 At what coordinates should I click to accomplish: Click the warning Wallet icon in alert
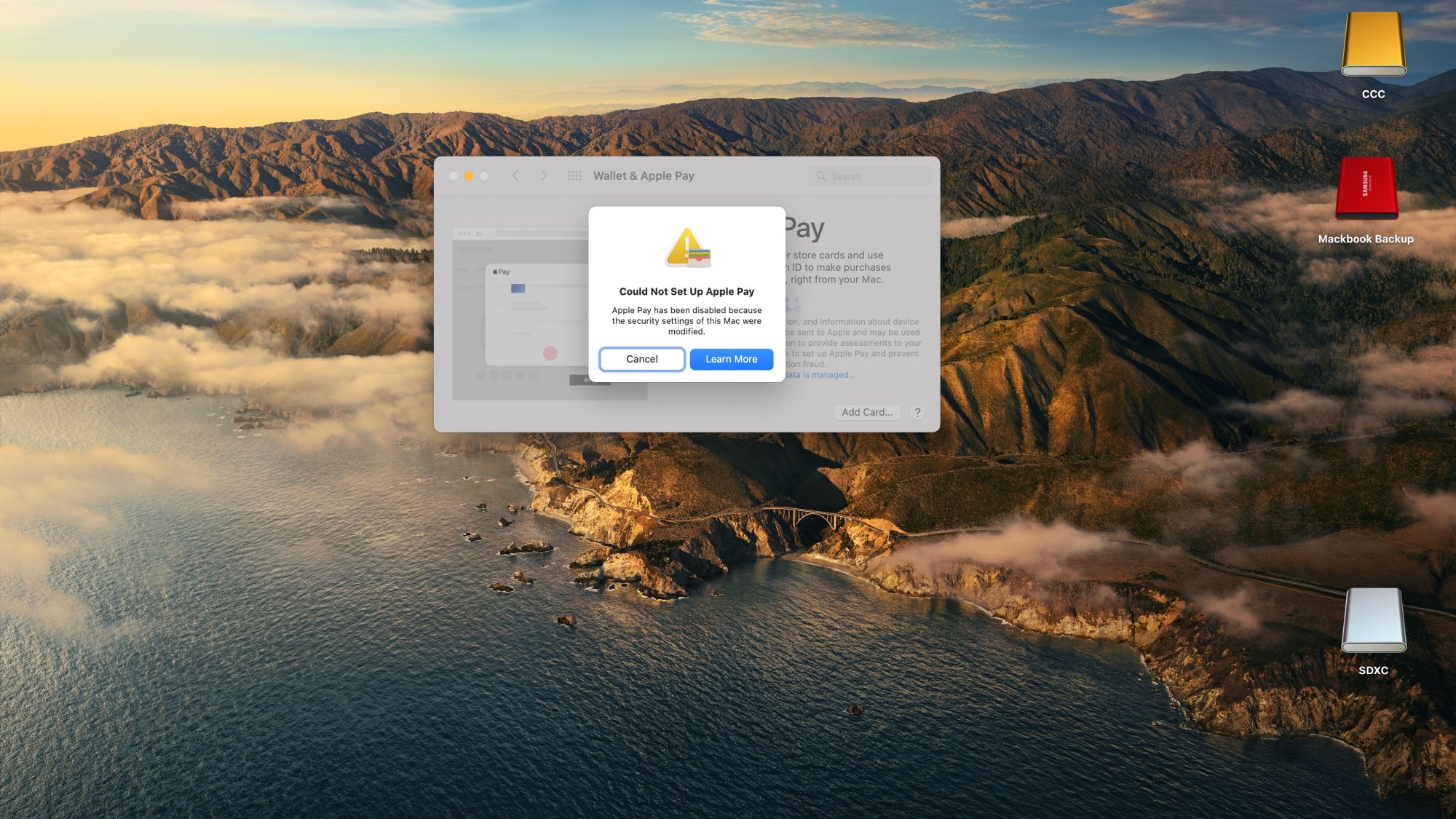(687, 248)
